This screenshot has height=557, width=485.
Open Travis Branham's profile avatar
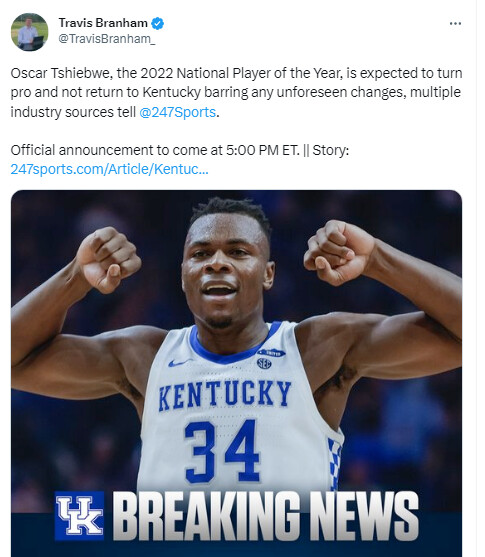pyautogui.click(x=29, y=32)
